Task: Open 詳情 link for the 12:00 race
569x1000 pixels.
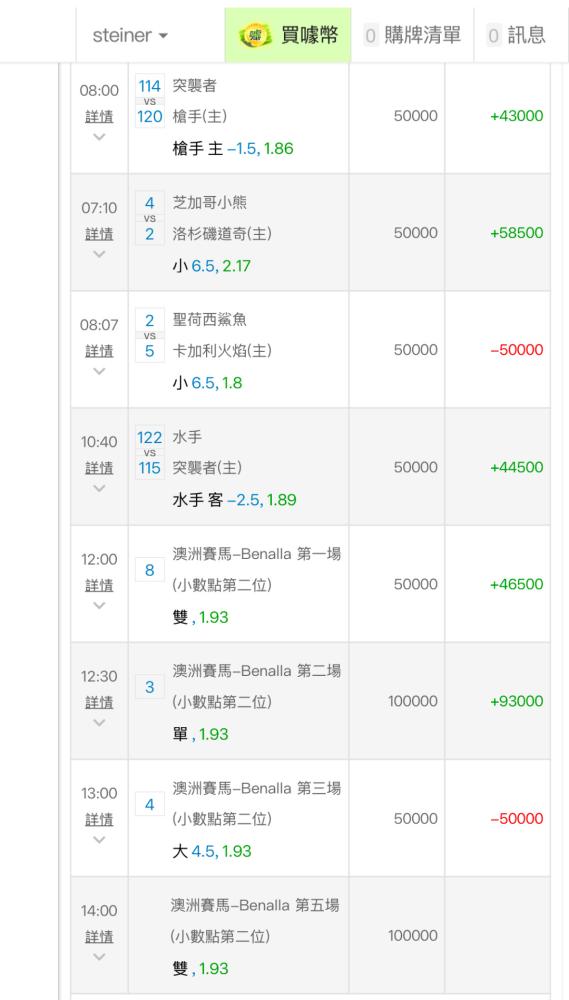Action: tap(99, 585)
